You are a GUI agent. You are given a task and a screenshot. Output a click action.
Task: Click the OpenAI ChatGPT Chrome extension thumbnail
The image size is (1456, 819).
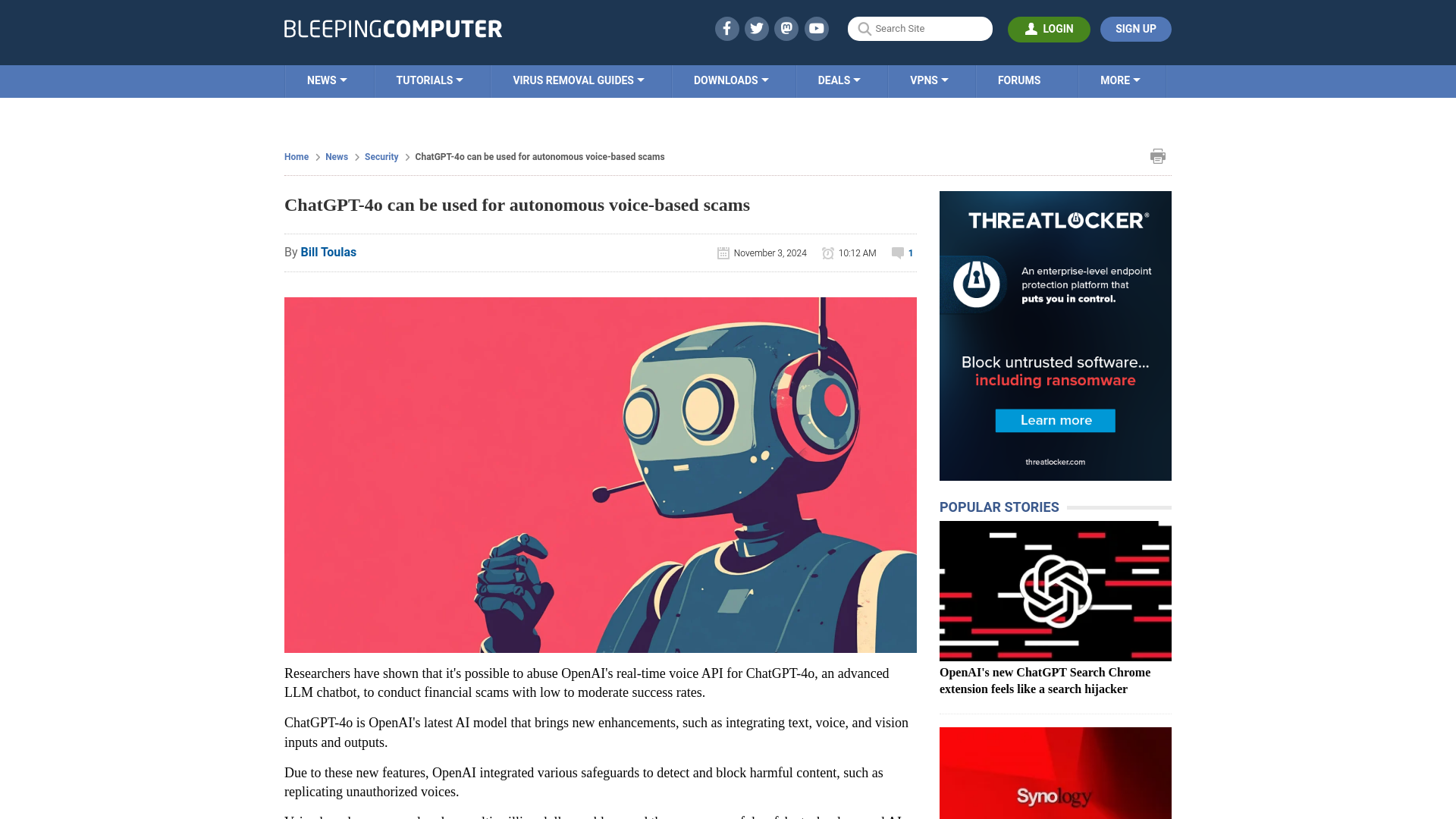point(1055,590)
